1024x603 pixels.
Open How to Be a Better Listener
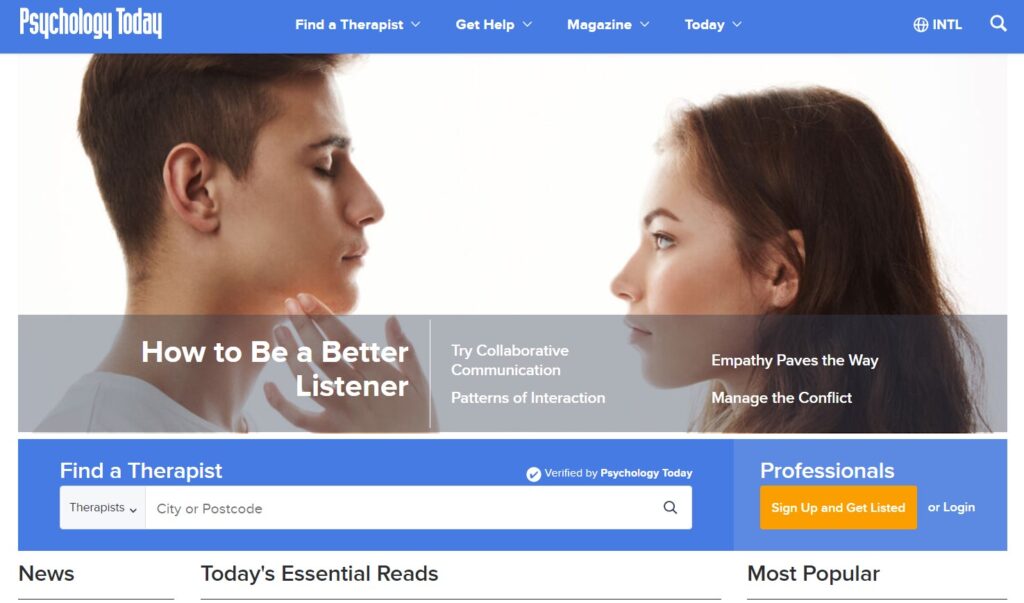[x=275, y=369]
